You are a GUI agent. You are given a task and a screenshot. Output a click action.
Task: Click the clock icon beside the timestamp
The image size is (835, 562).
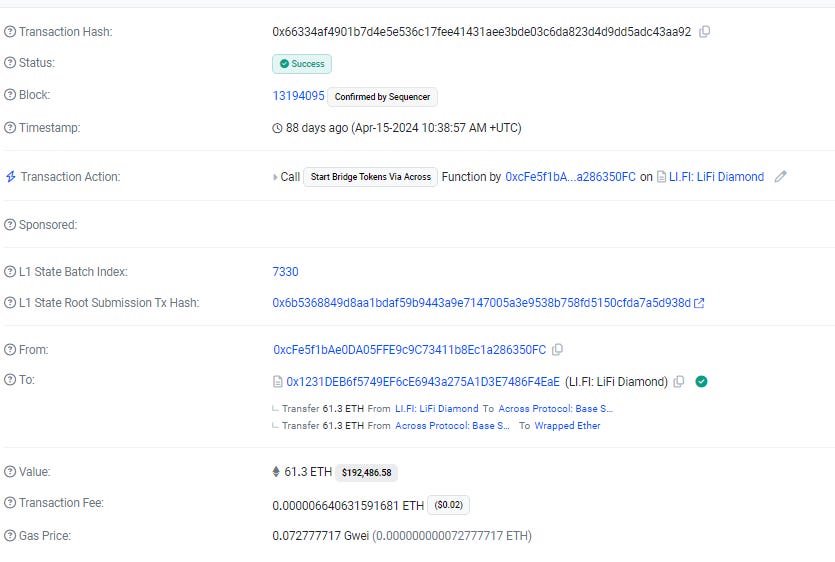coord(277,128)
